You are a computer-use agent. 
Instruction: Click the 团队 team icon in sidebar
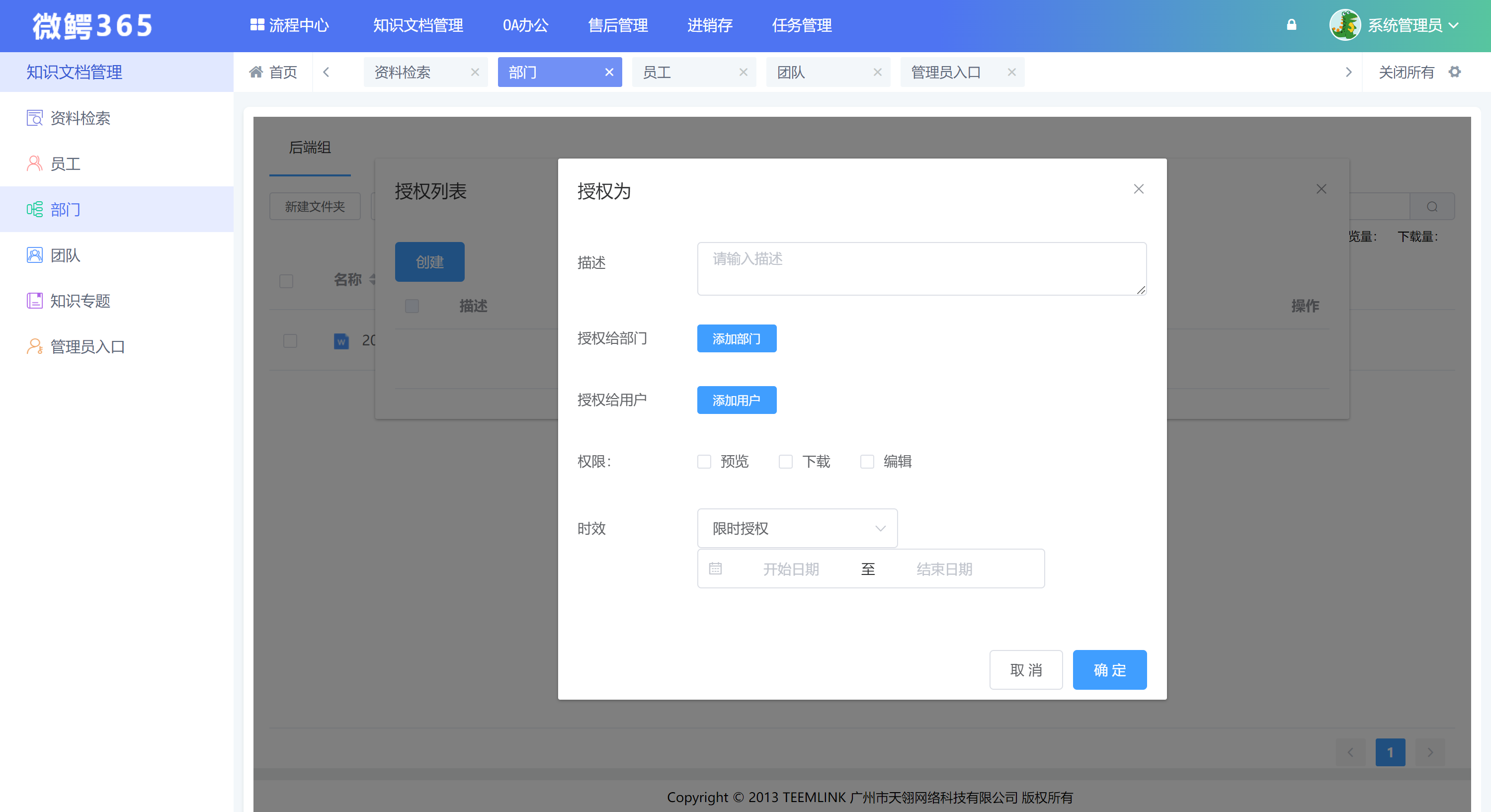point(34,254)
